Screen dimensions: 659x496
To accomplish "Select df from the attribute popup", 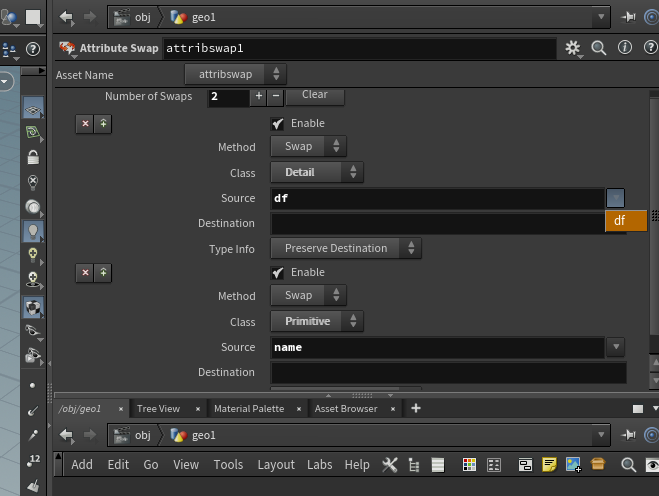I will pos(626,221).
